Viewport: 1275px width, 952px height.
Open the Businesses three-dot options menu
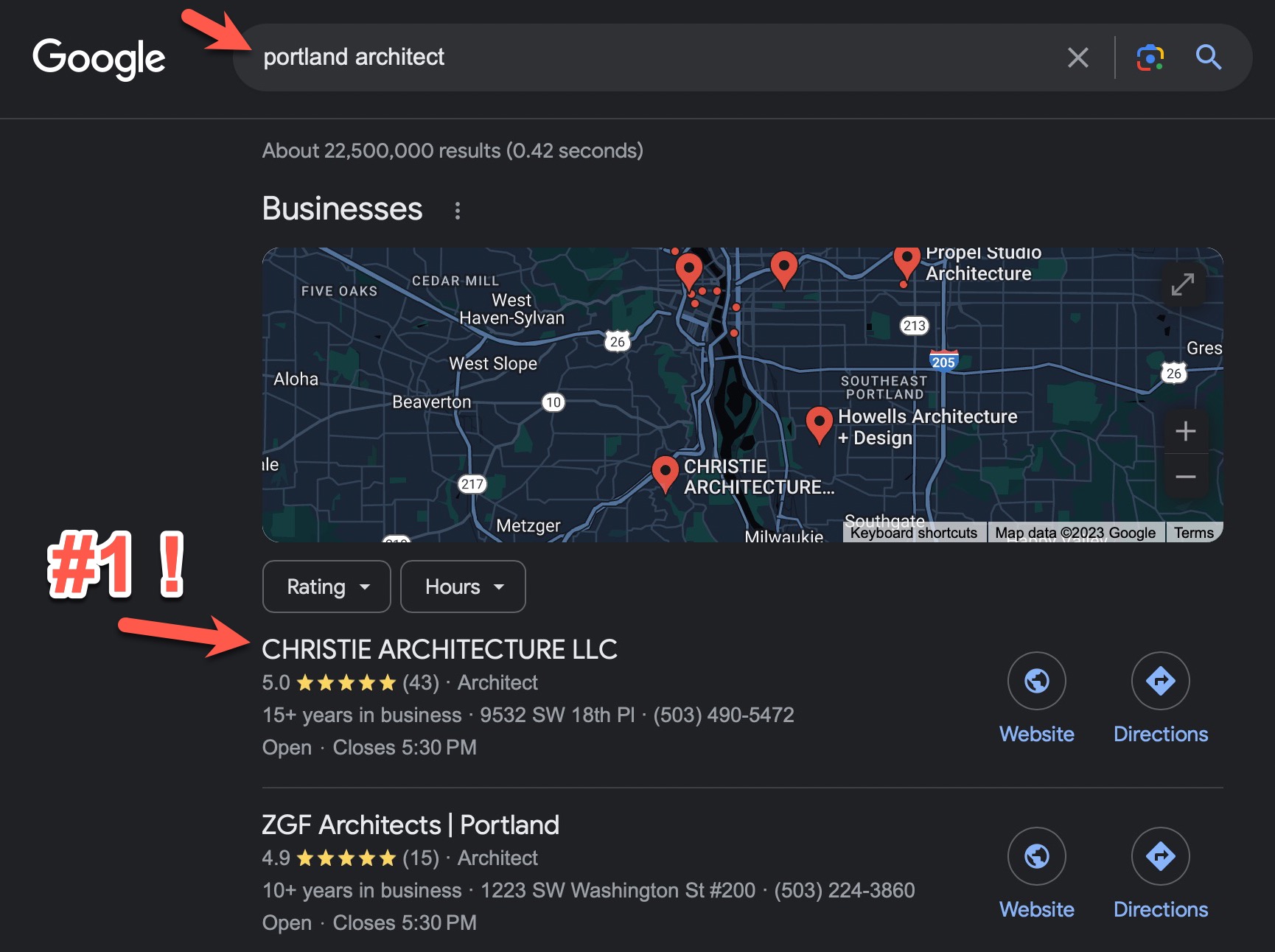point(458,211)
